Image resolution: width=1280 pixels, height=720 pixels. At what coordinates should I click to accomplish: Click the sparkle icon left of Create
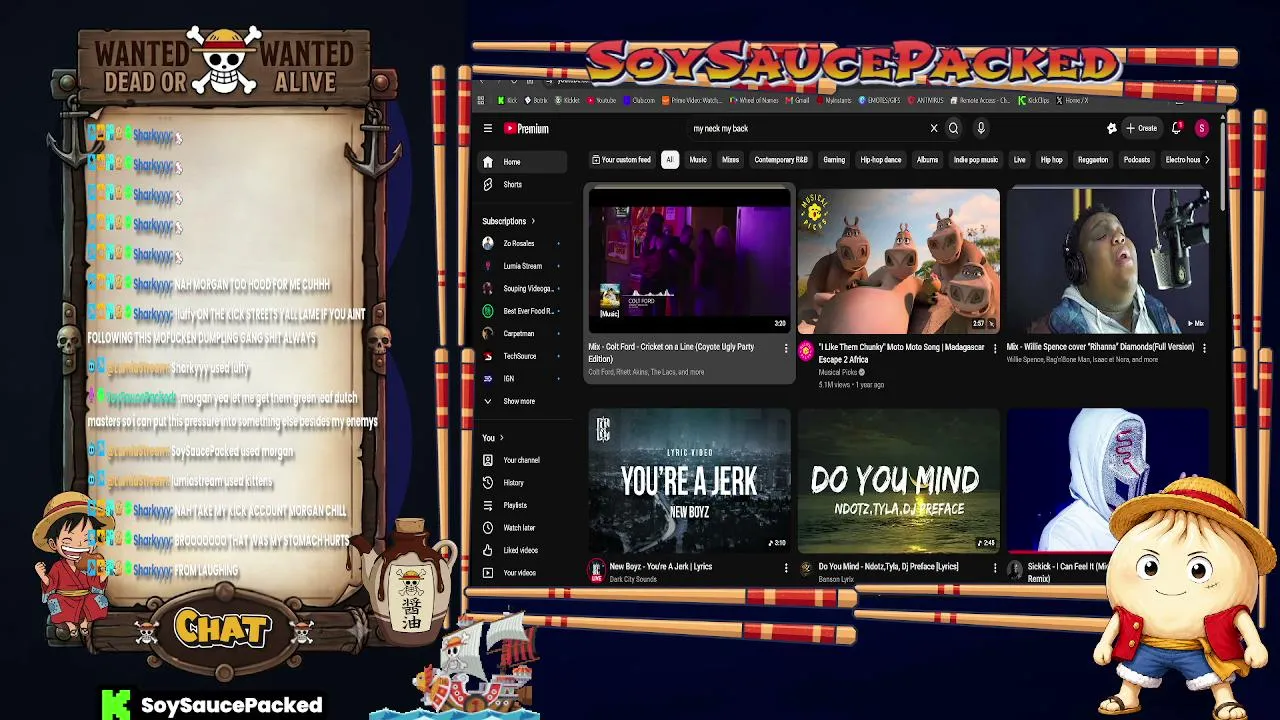point(1111,128)
